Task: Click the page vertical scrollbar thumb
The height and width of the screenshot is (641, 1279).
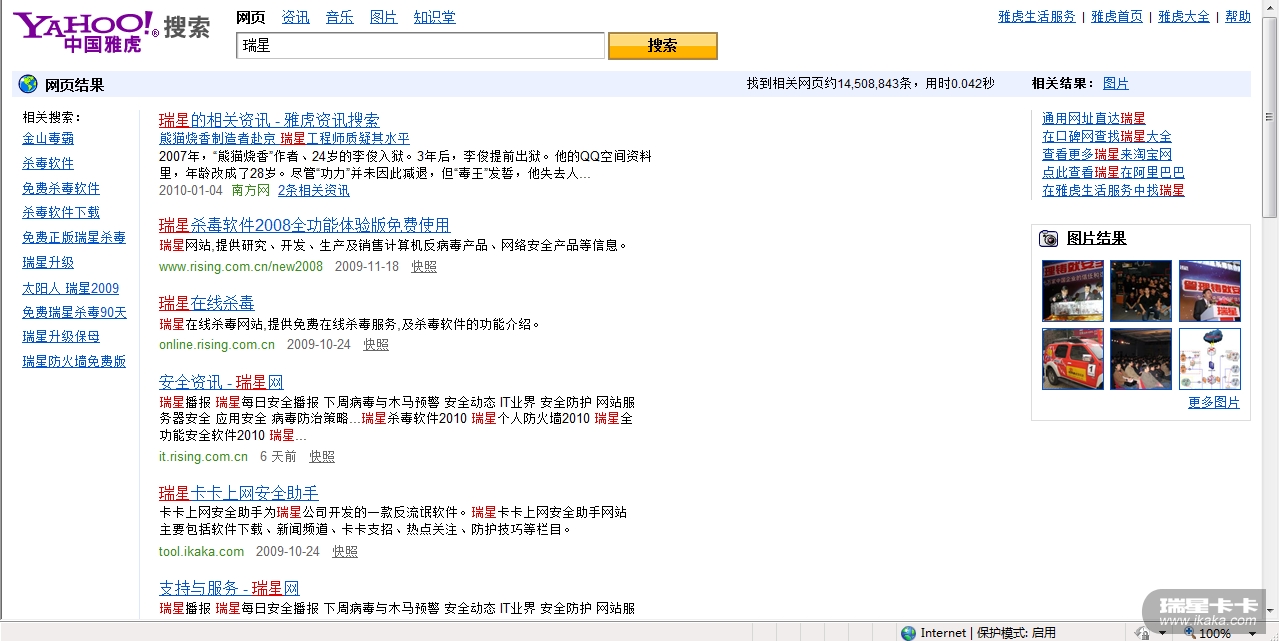Action: (x=1270, y=118)
